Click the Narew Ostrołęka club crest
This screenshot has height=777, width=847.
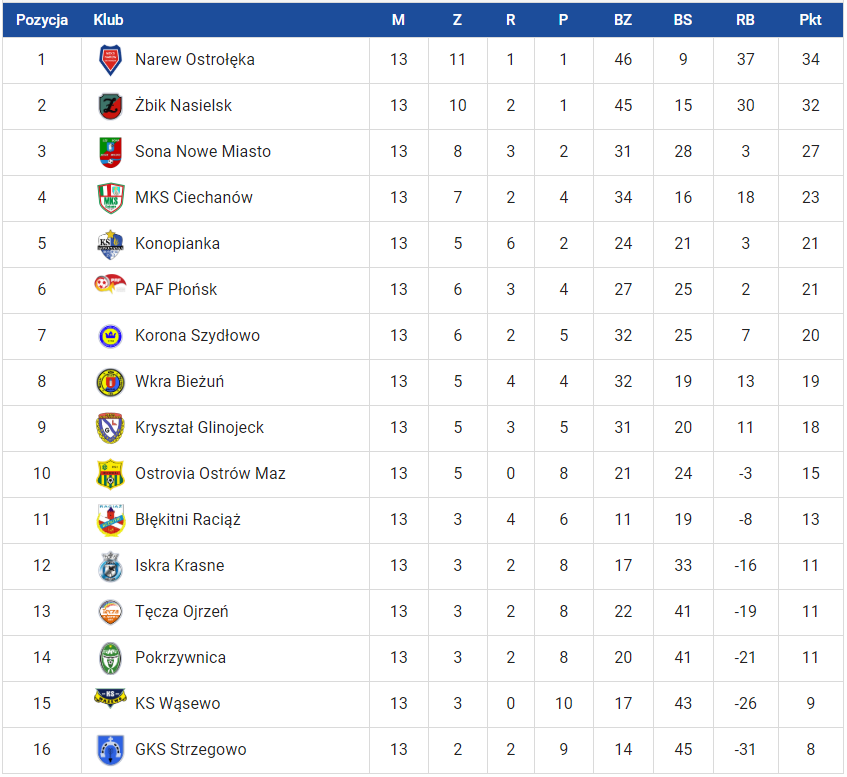(110, 60)
